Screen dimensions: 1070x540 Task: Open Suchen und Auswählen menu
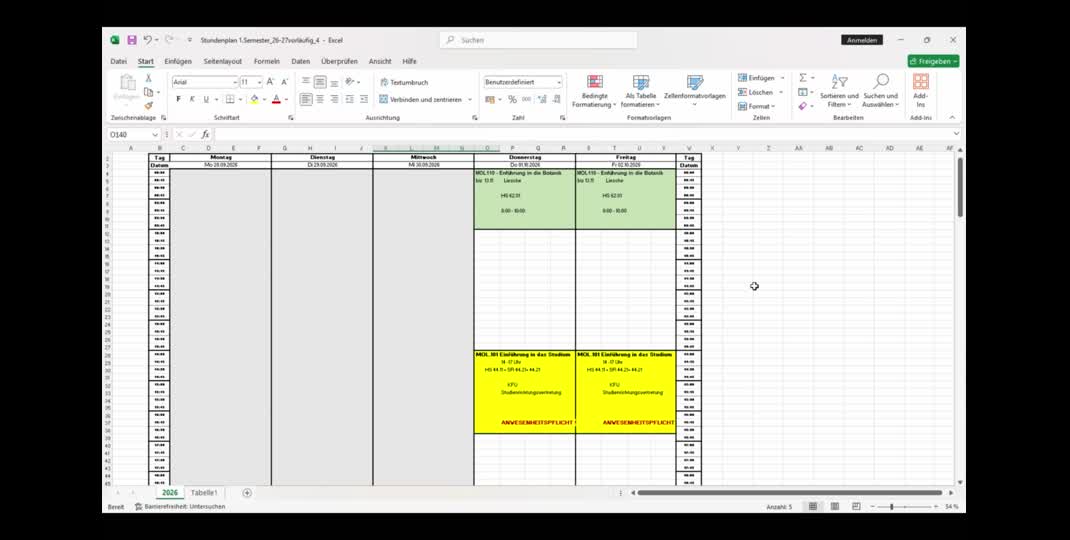[881, 91]
